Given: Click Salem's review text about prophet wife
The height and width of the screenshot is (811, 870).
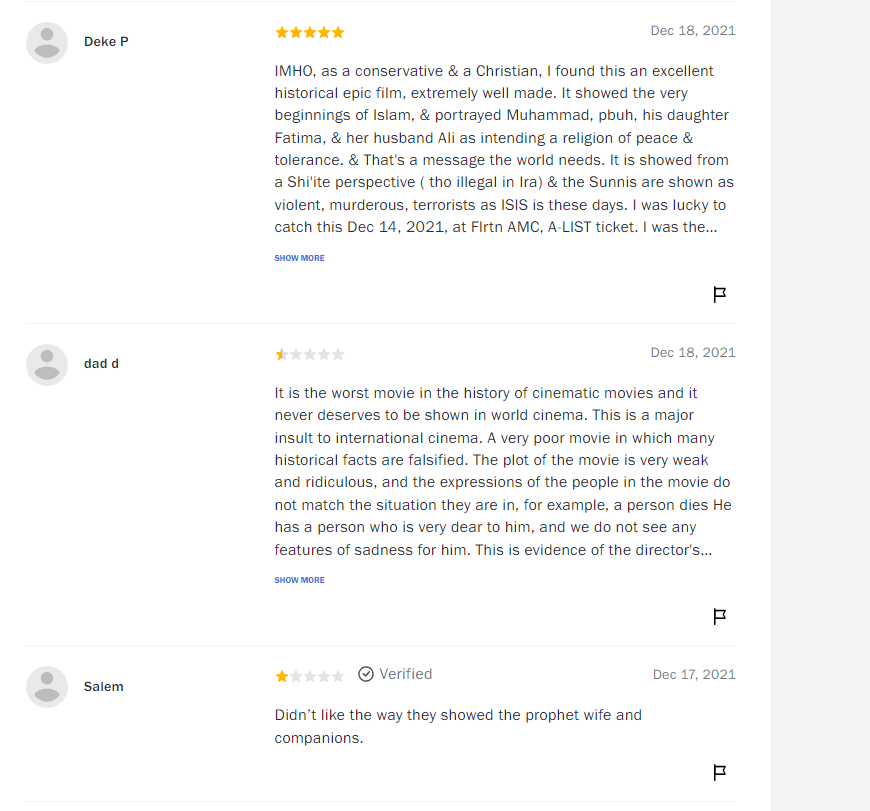Looking at the screenshot, I should click(x=458, y=726).
